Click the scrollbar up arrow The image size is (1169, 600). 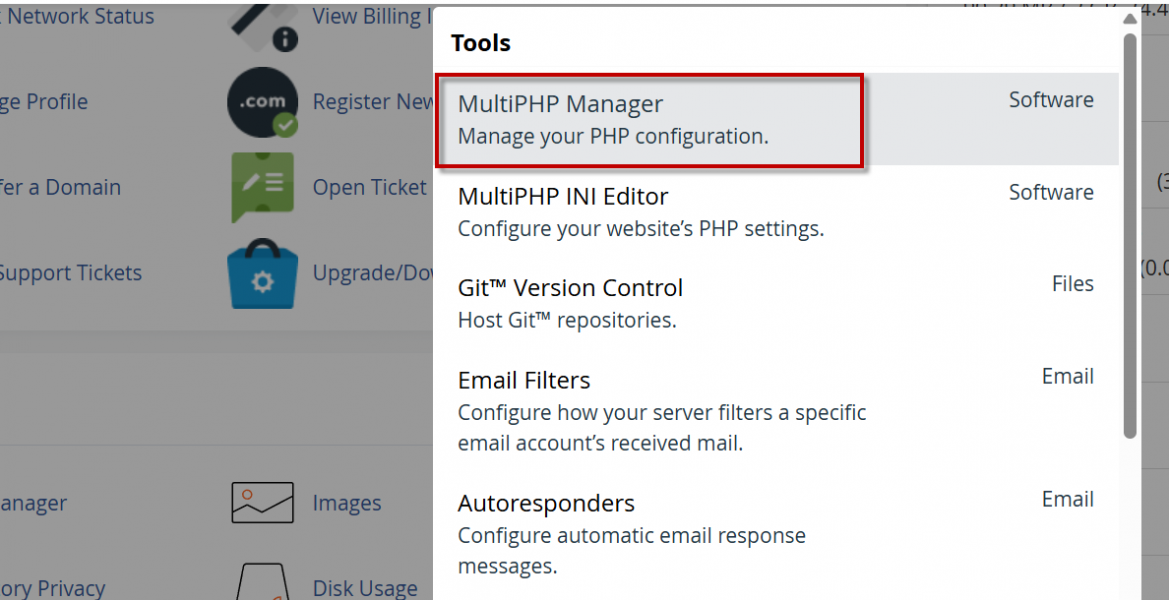point(1129,18)
